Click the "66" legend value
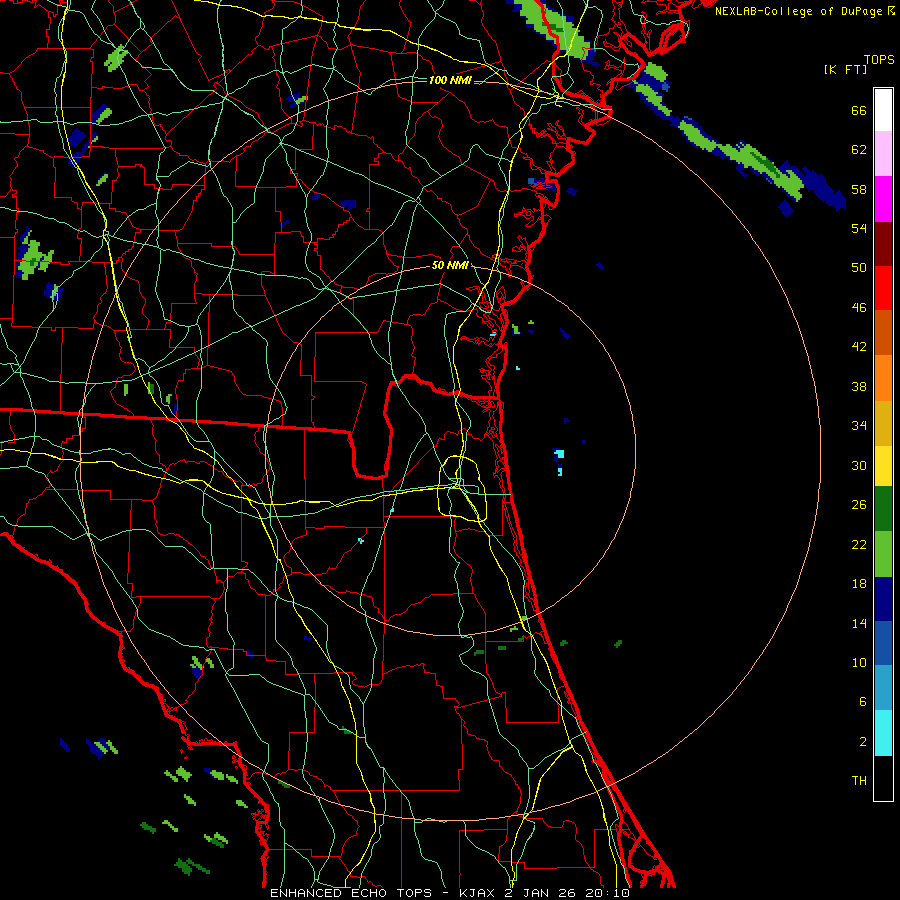 [x=859, y=111]
